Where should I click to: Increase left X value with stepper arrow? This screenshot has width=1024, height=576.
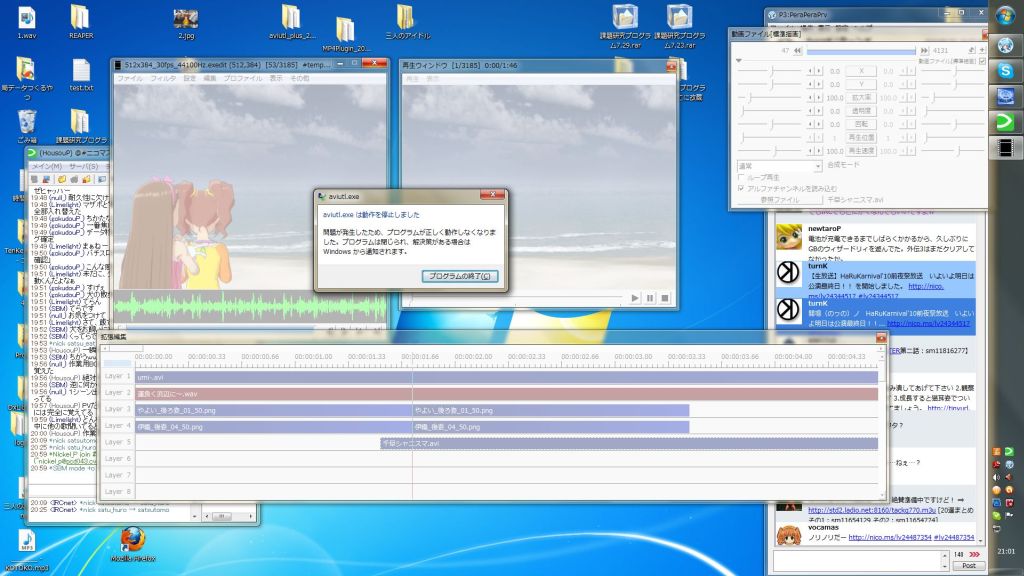pyautogui.click(x=819, y=71)
